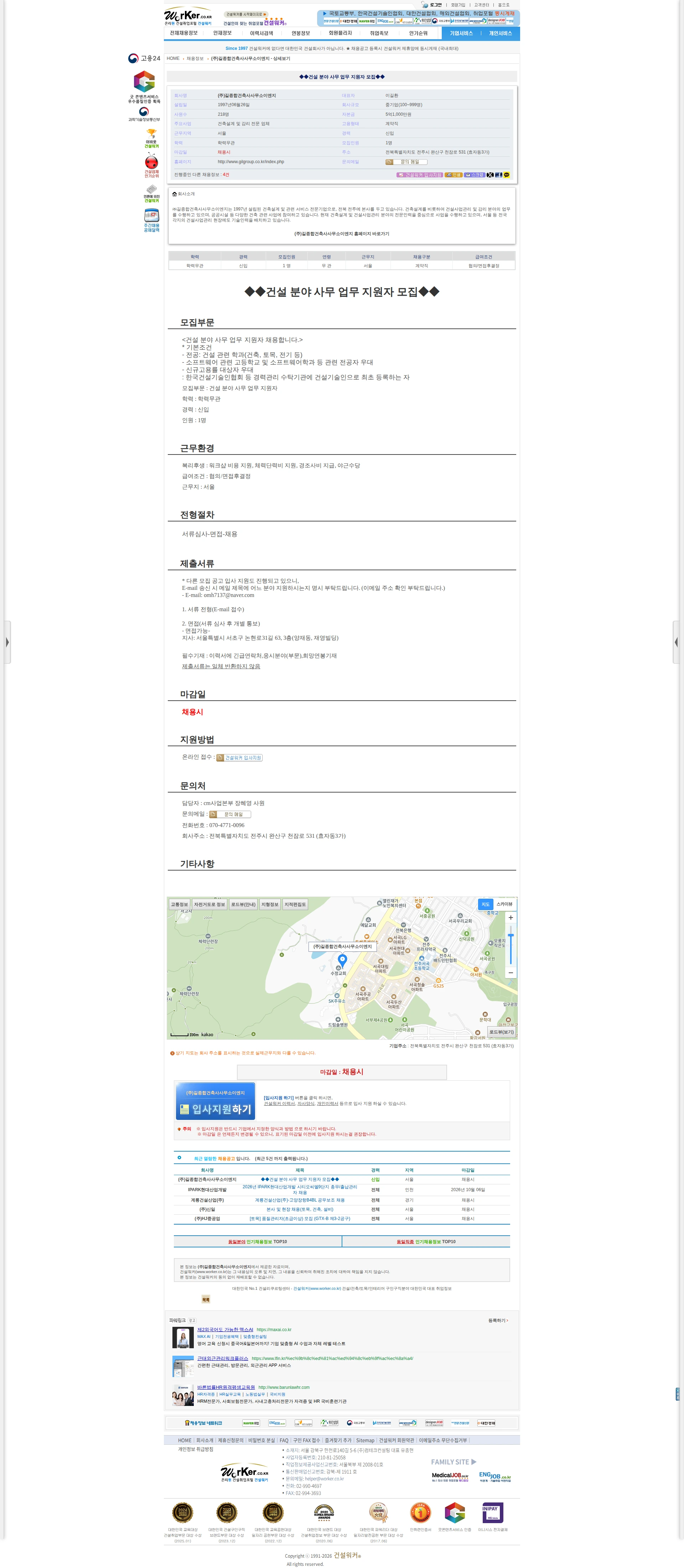Open 기업서비스 tab
Image resolution: width=684 pixels, height=1568 pixels.
pos(461,33)
